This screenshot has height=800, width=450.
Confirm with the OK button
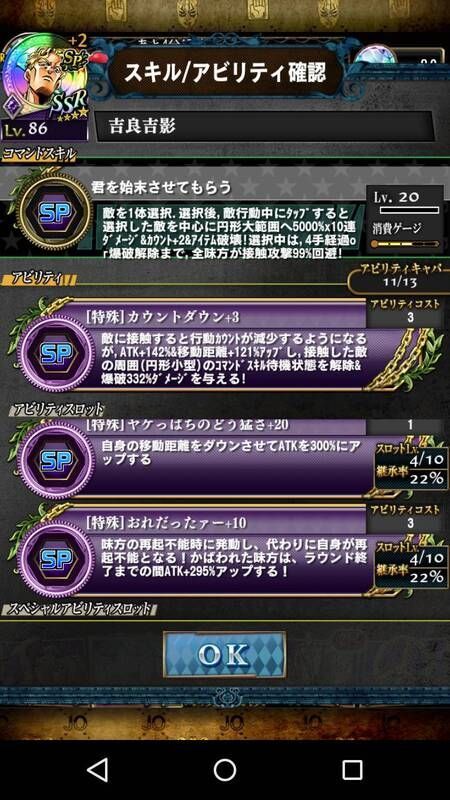224,655
